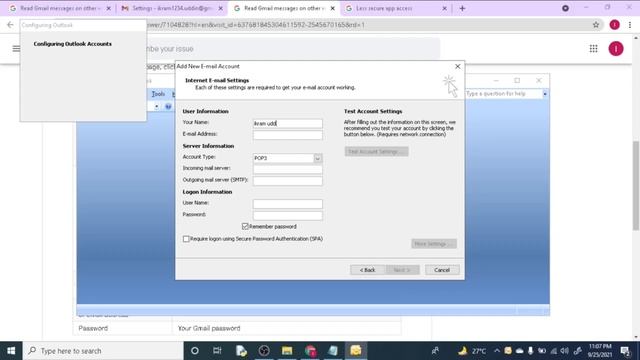Viewport: 640px width, 360px height.
Task: Click the Incoming mail server field
Action: pos(287,169)
